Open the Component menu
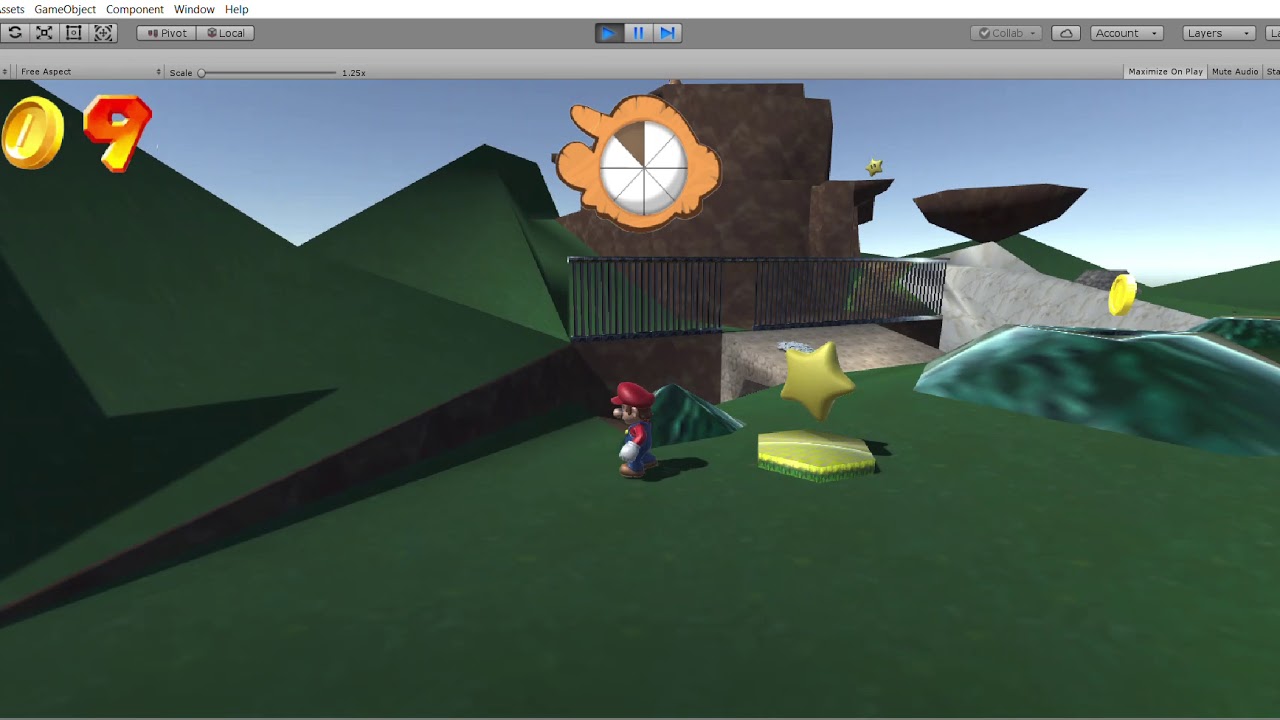 point(135,9)
